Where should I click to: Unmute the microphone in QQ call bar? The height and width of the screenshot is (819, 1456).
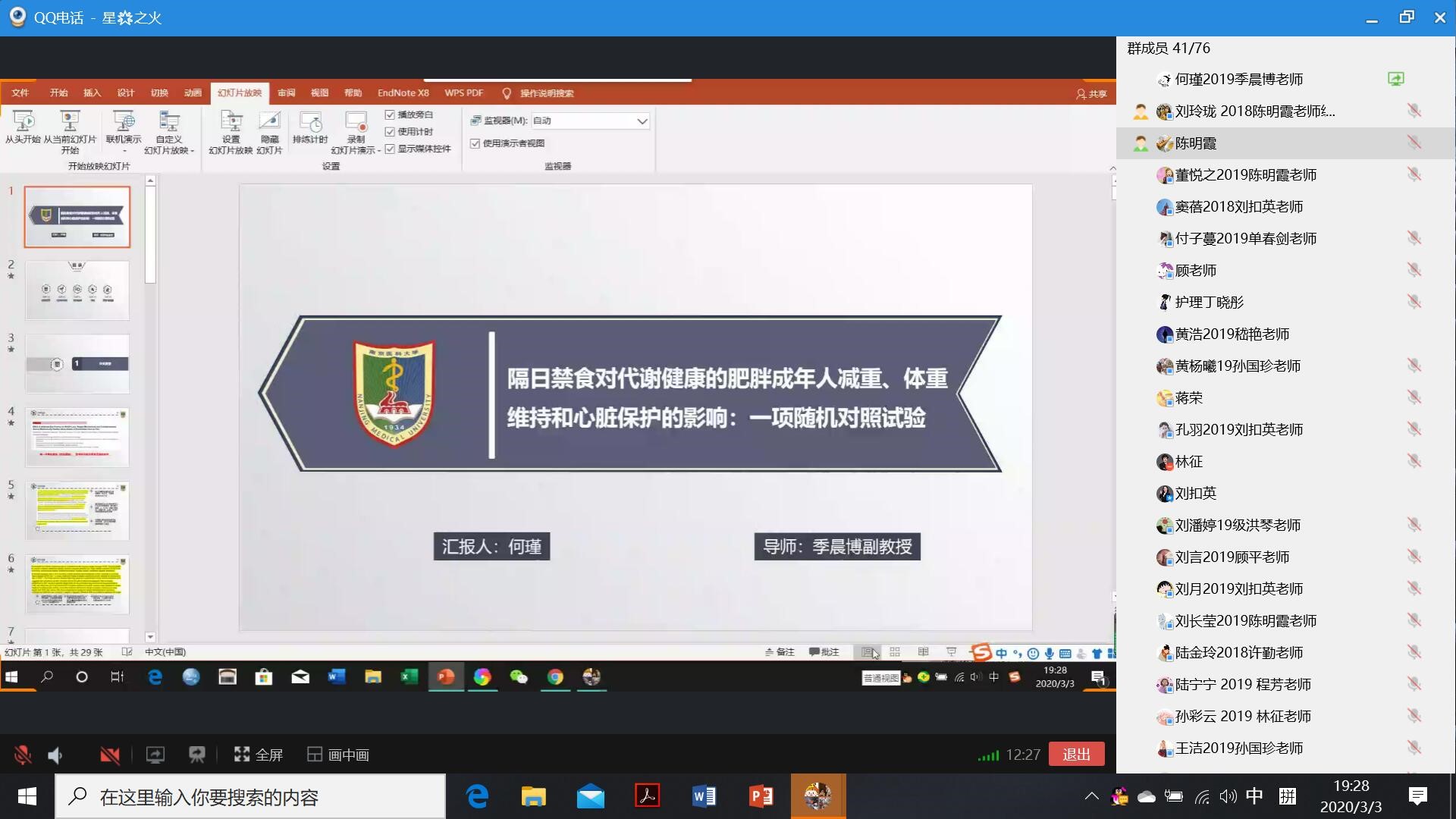23,755
